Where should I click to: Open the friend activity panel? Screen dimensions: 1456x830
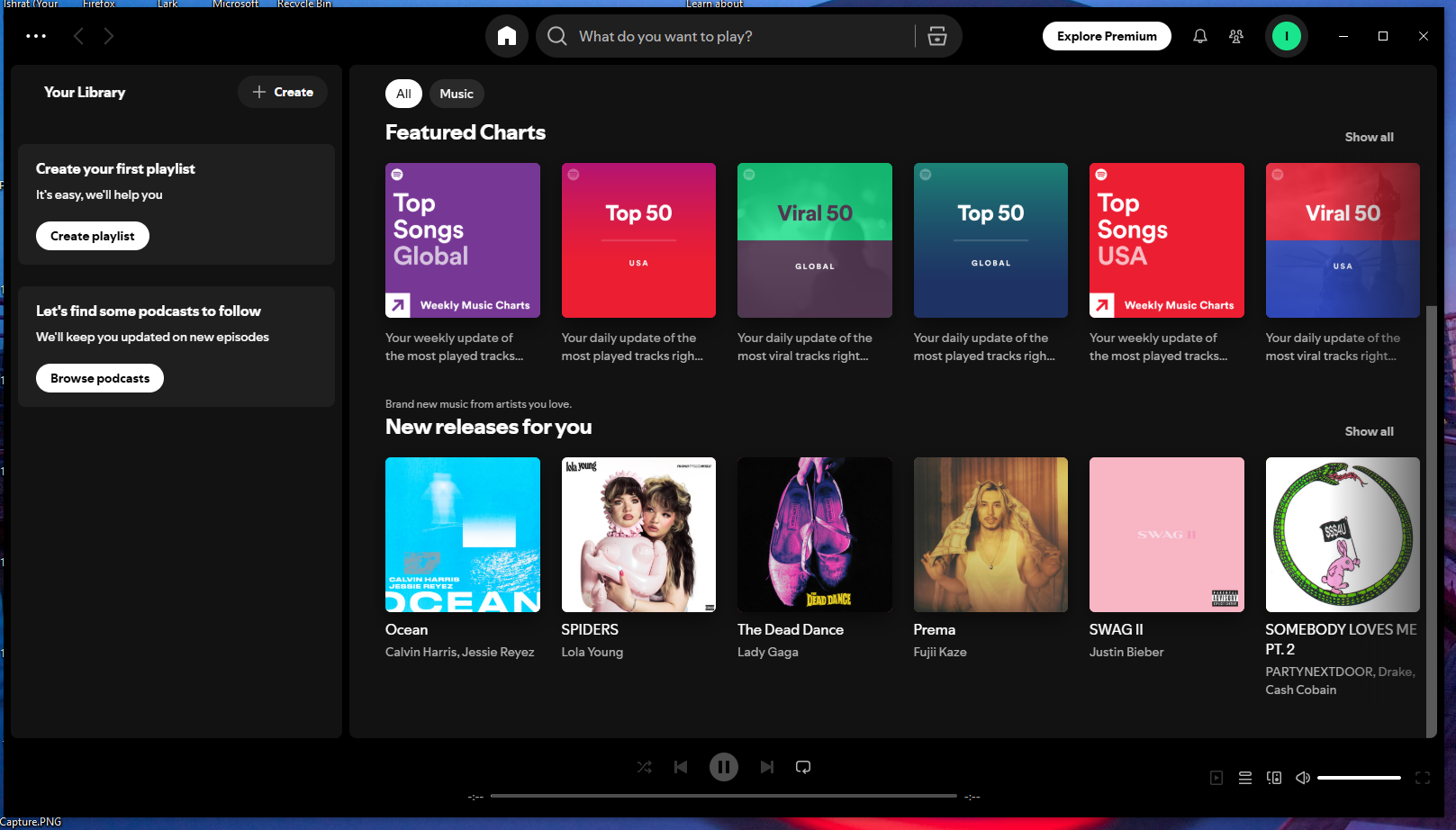tap(1236, 36)
